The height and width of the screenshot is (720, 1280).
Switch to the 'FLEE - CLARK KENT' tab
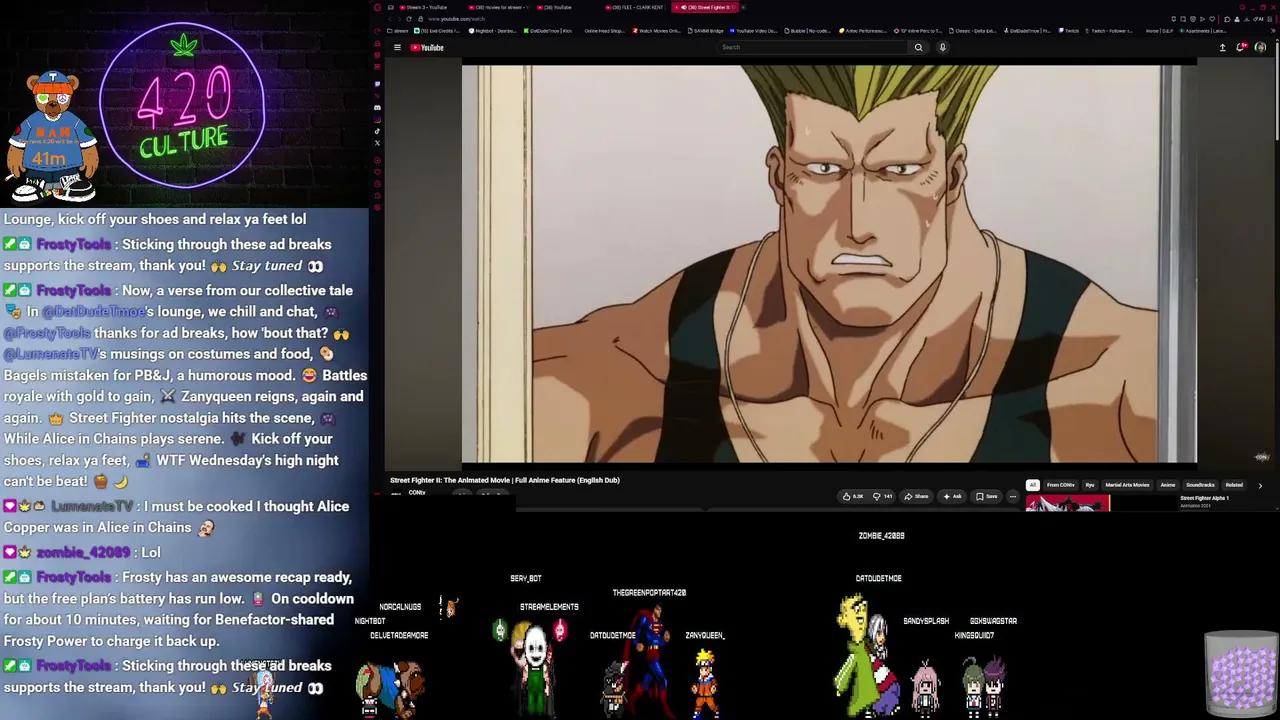(x=636, y=7)
